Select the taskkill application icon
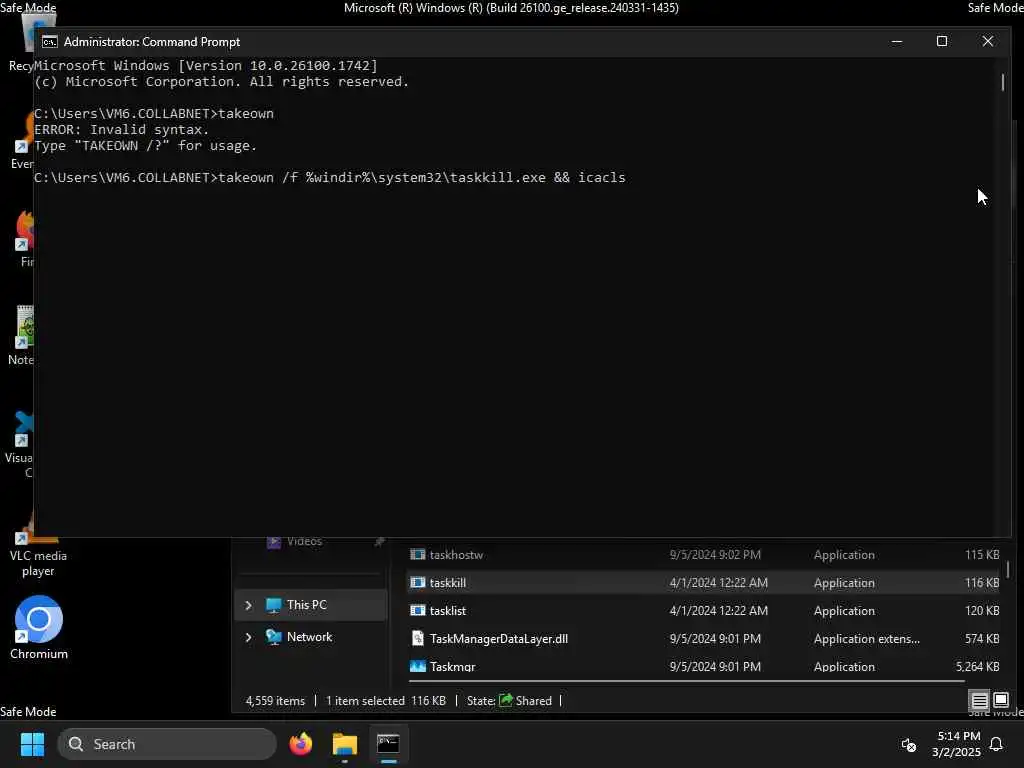 [417, 583]
